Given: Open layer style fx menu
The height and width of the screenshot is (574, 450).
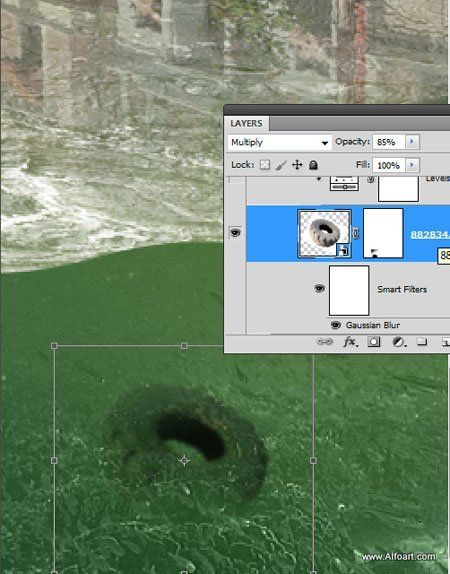Looking at the screenshot, I should click(350, 342).
